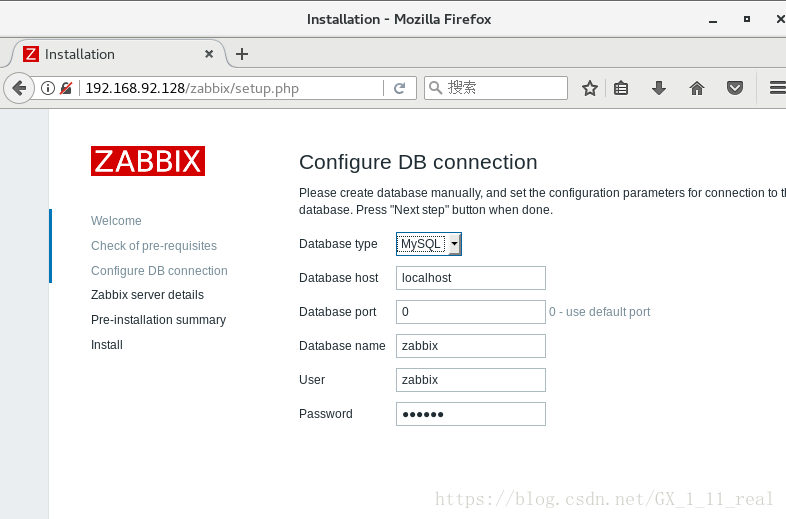Select Welcome step in sidebar

[116, 221]
